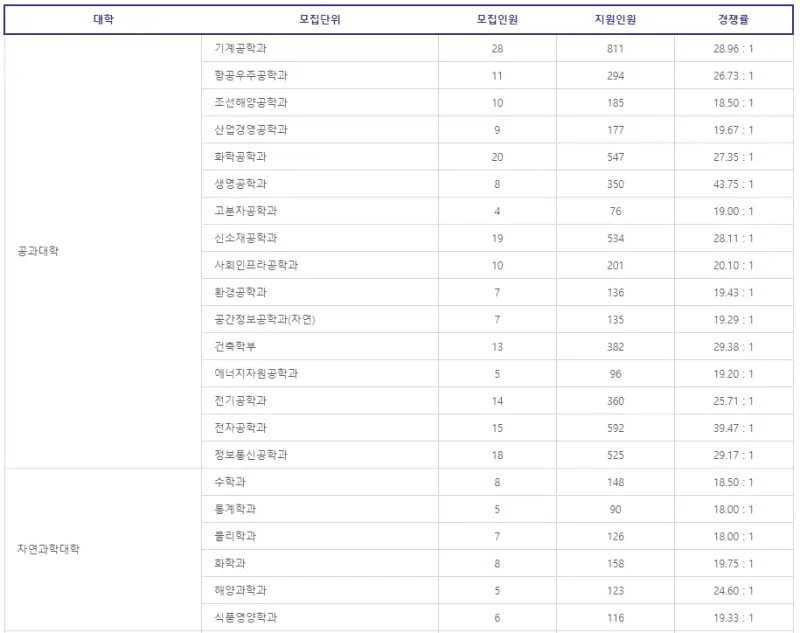Click the 39.47 : 1 ratio cell
The image size is (800, 633).
pos(733,428)
